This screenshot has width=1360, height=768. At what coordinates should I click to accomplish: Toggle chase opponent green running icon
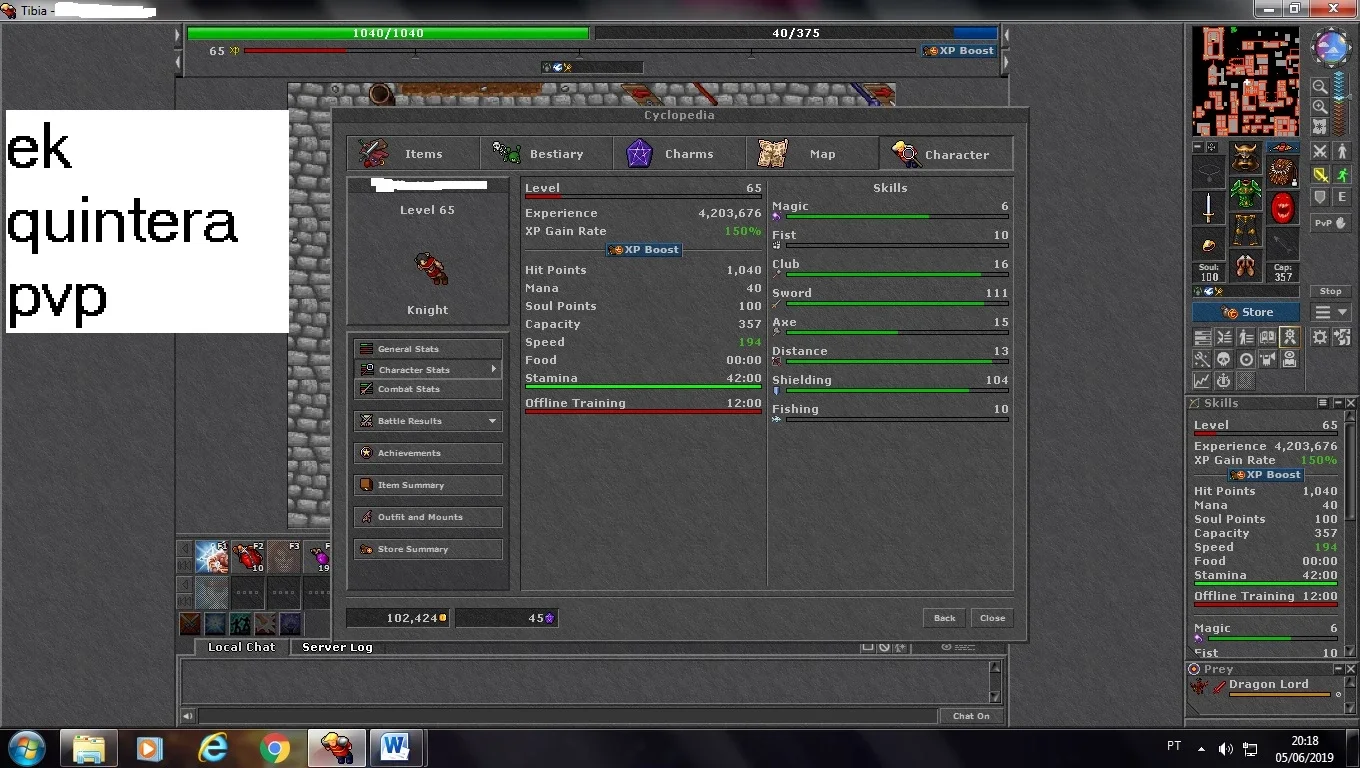pyautogui.click(x=1342, y=174)
